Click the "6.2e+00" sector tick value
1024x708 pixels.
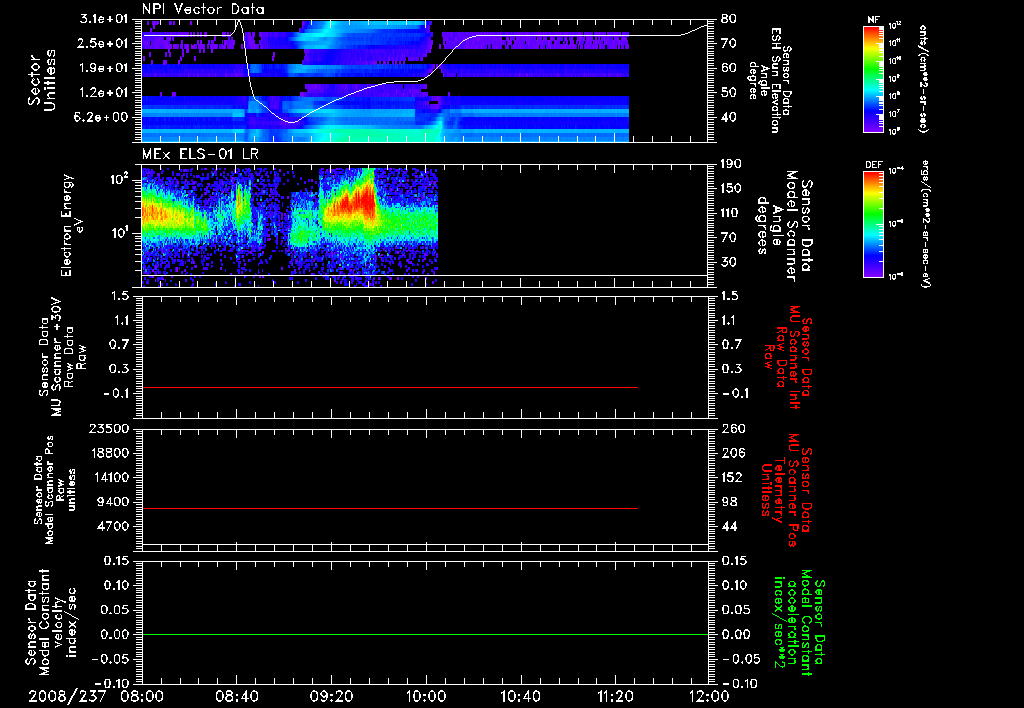pyautogui.click(x=103, y=117)
